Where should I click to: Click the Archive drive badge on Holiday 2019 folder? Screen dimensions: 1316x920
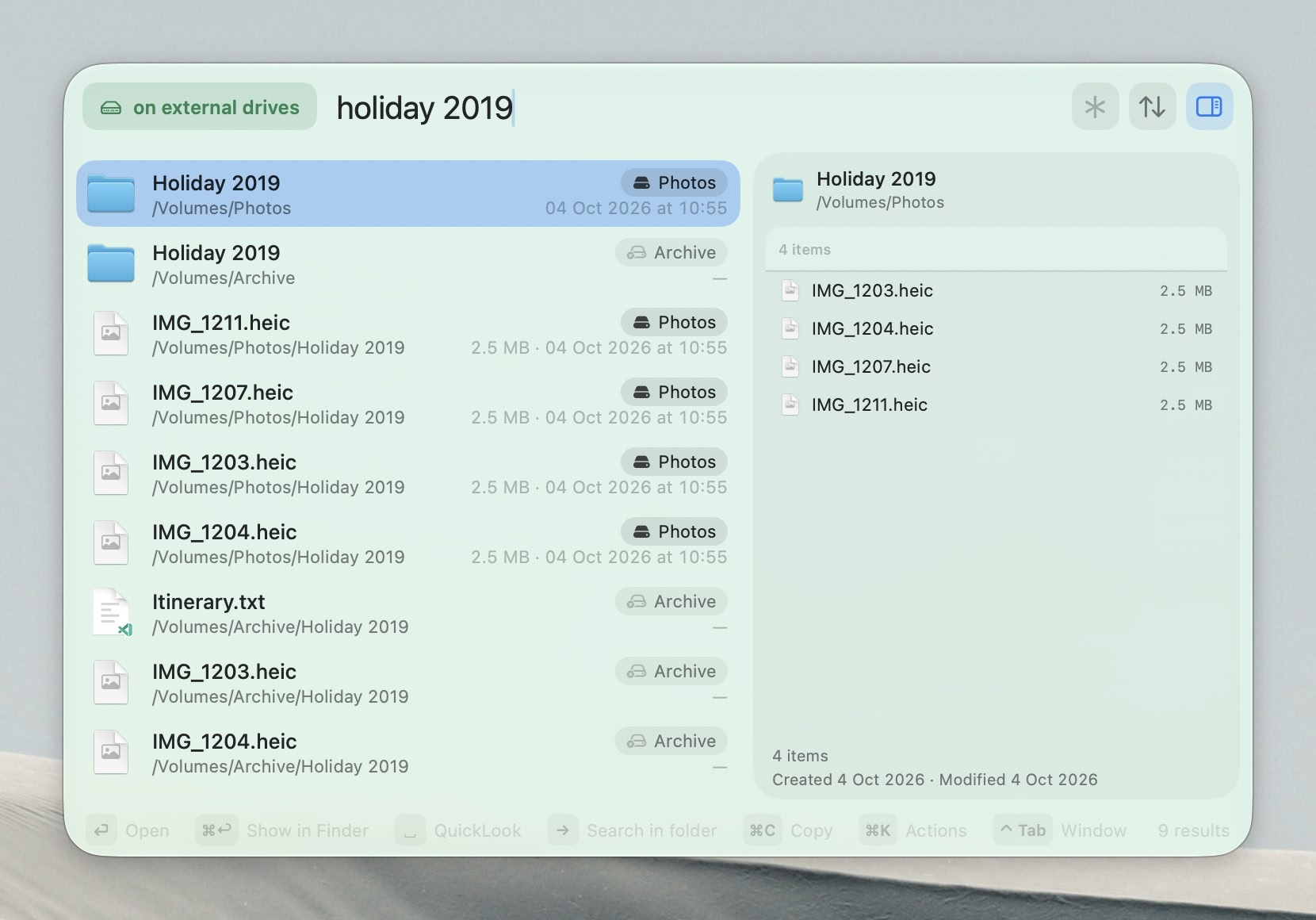[x=671, y=252]
